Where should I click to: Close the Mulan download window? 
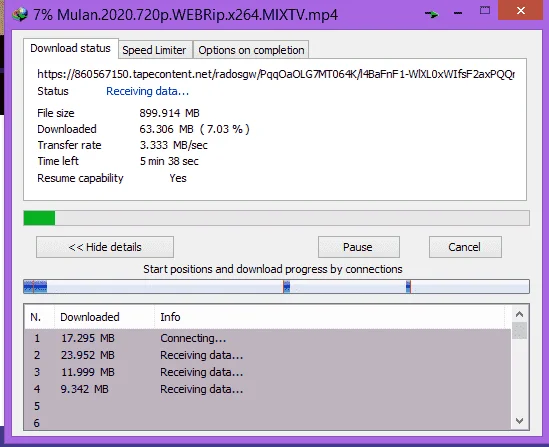coord(520,11)
